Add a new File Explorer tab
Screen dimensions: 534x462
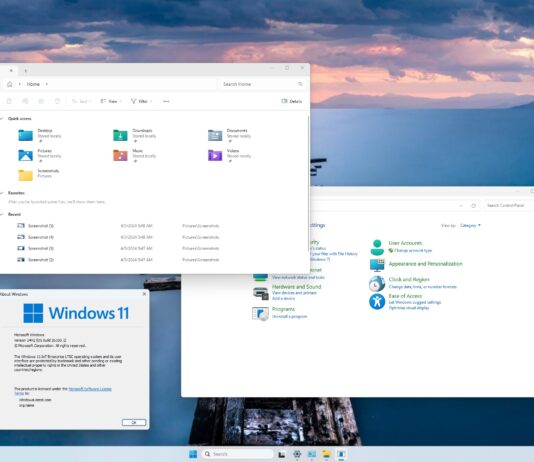(26, 71)
